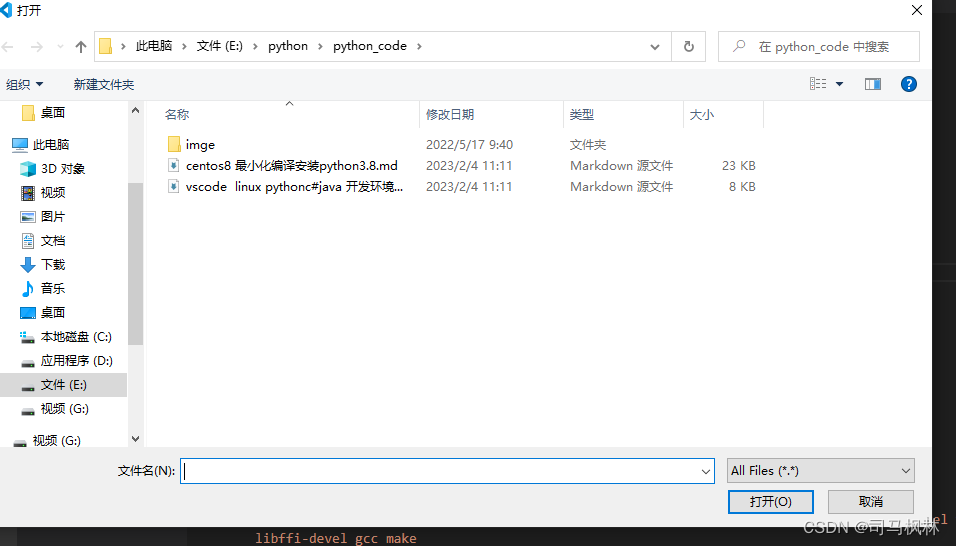Refresh the python_code folder

click(688, 46)
